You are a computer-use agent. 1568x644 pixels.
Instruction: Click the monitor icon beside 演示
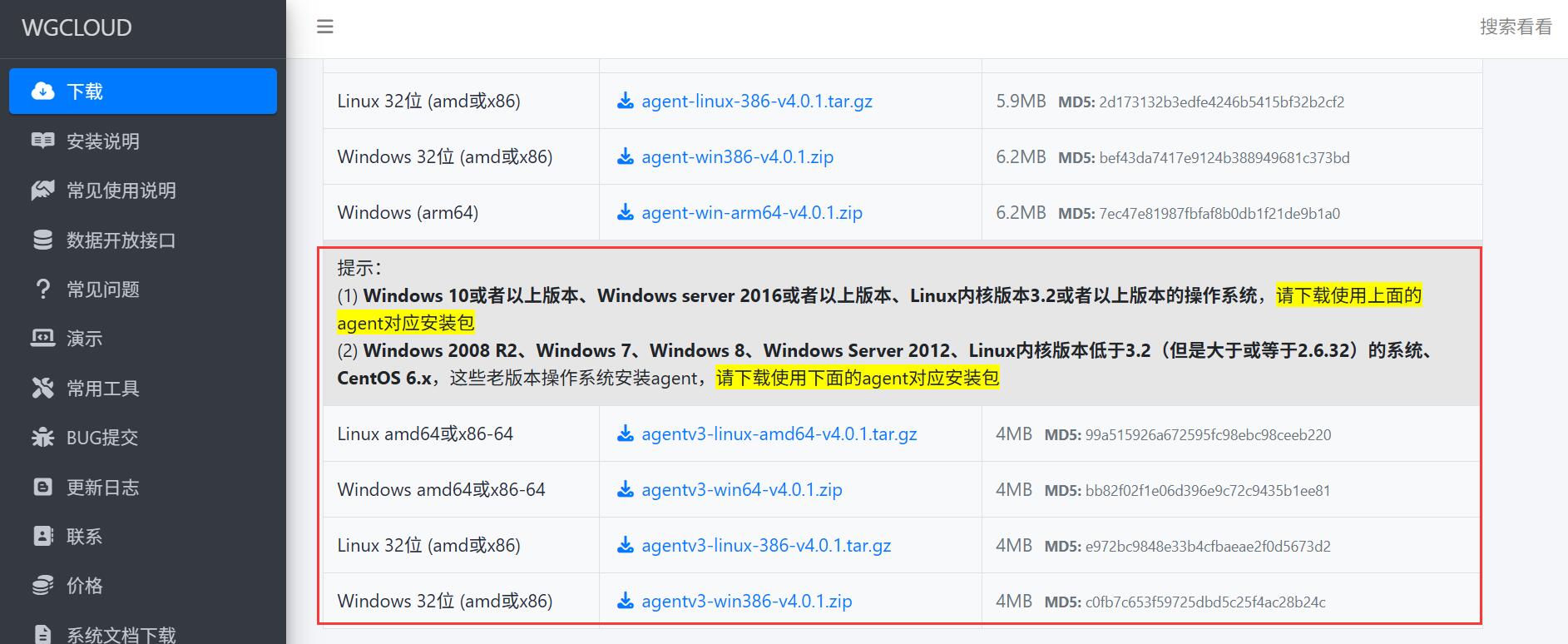[42, 339]
